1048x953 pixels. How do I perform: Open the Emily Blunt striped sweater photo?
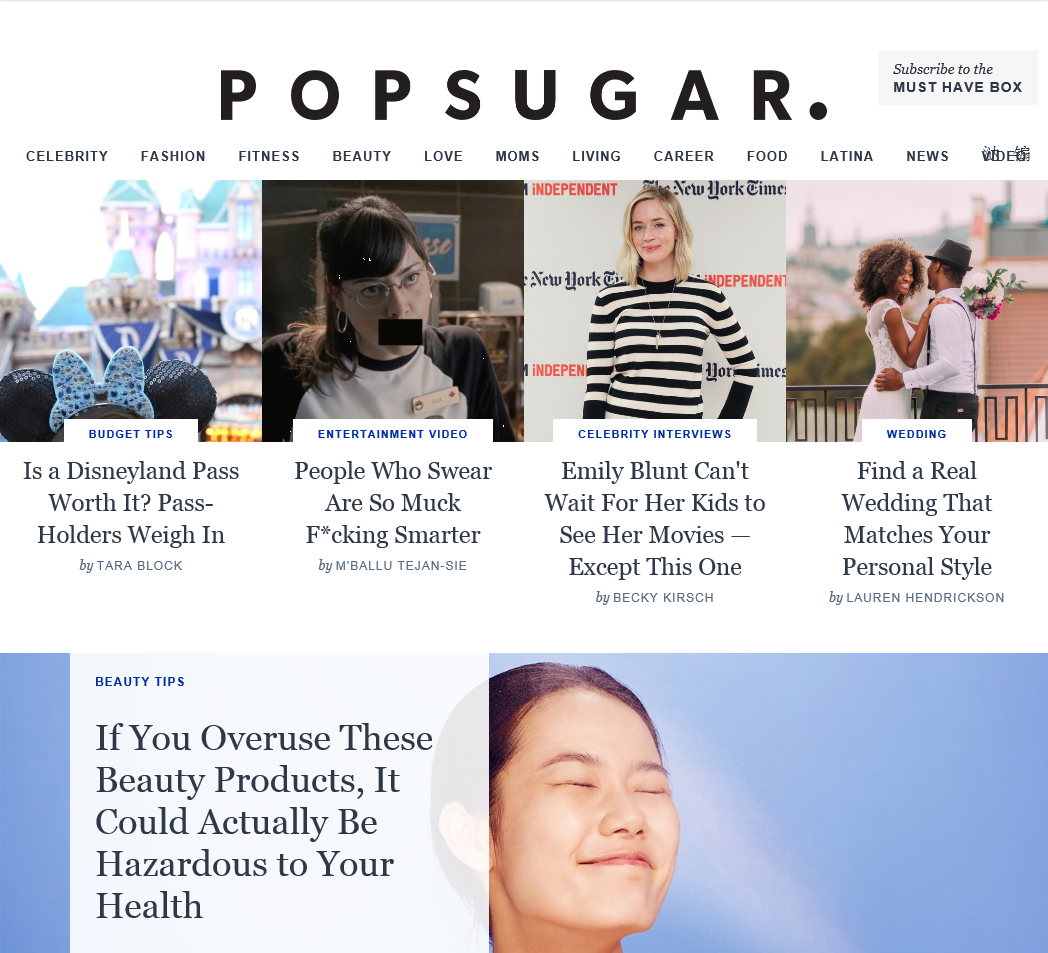655,311
